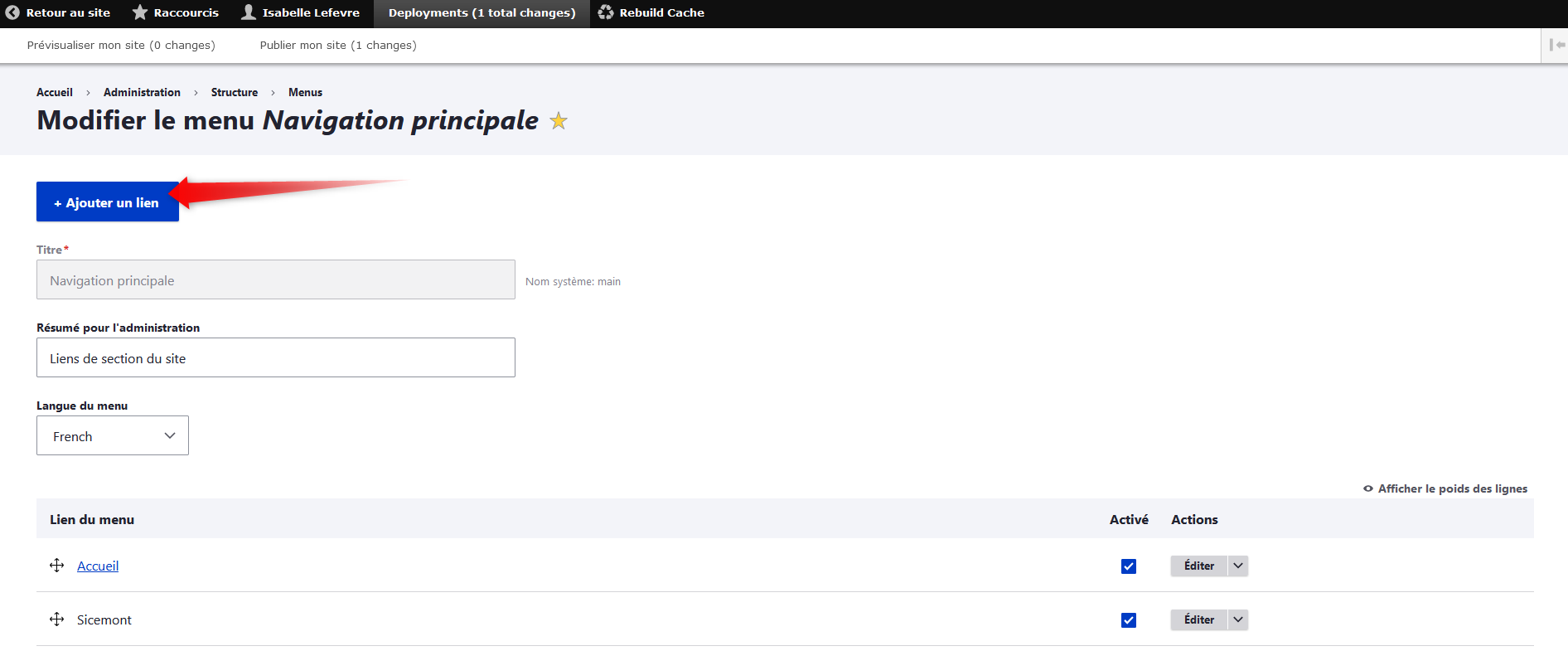Screen dimensions: 1568x651
Task: Open the Langue du menu dropdown
Action: 113,436
